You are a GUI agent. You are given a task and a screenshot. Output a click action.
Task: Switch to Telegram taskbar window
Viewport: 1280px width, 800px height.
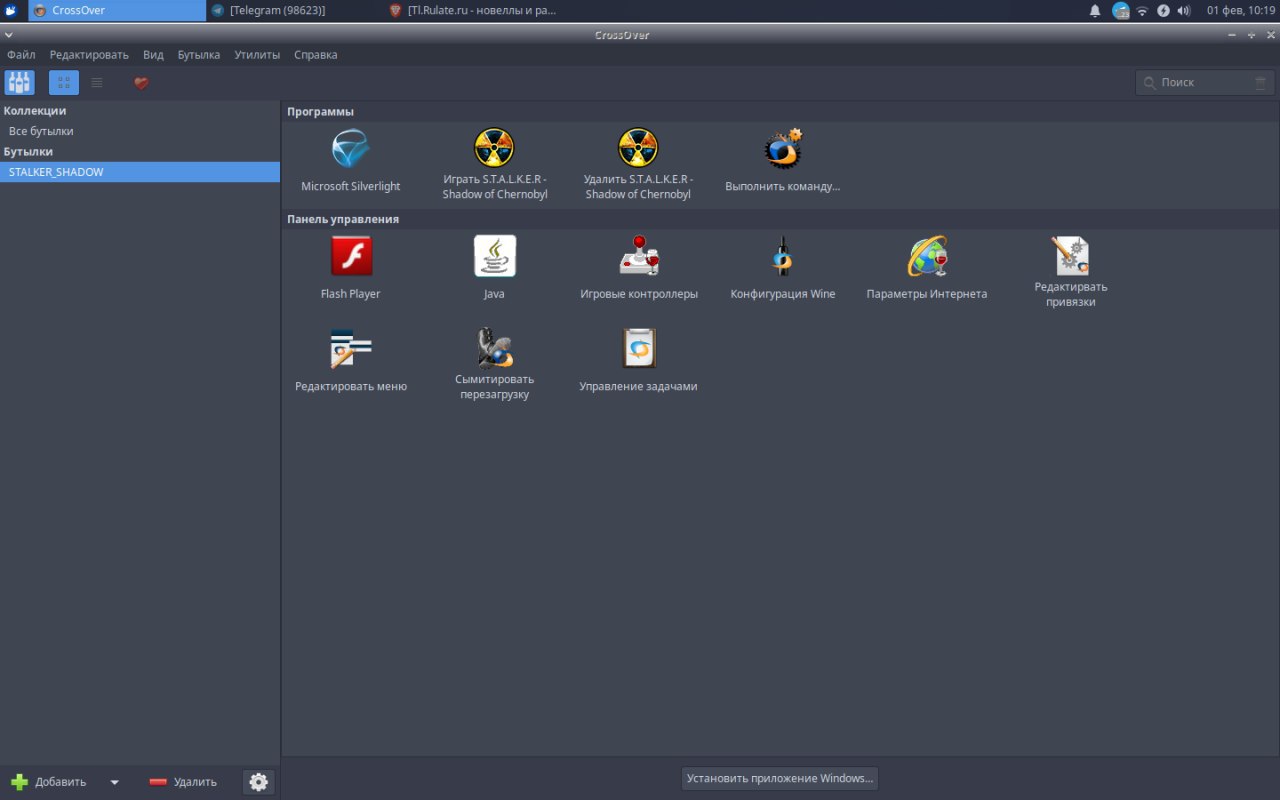295,10
